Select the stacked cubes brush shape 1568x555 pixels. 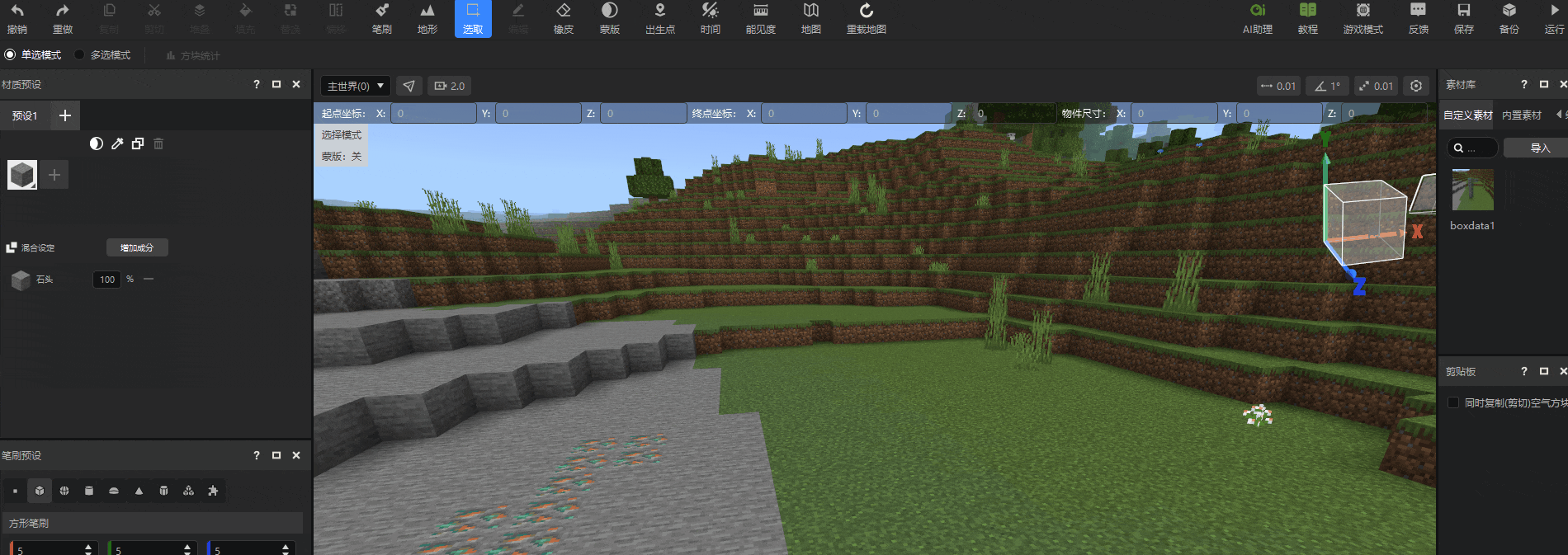188,491
